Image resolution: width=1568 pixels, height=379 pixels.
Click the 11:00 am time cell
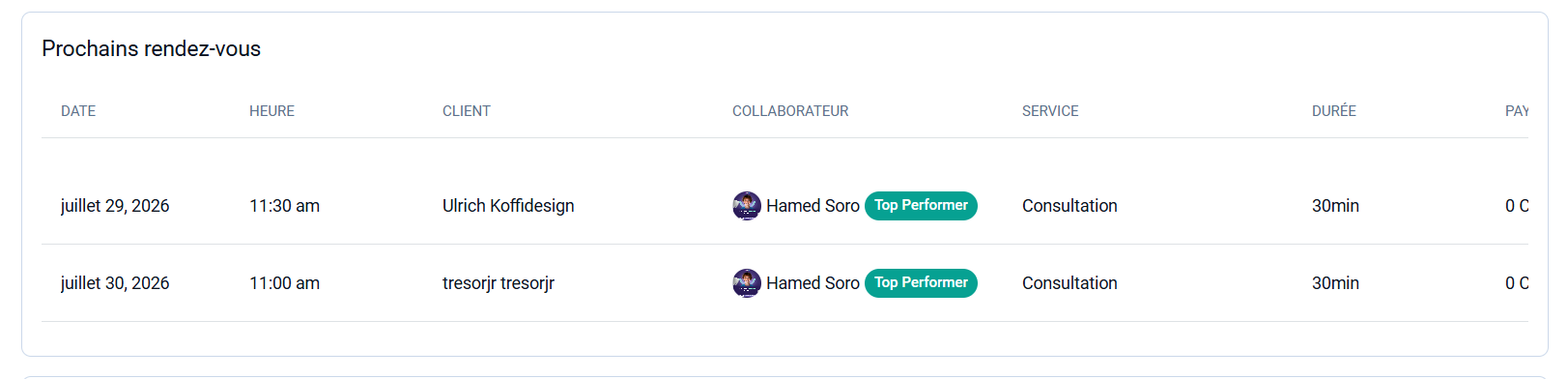tap(284, 283)
